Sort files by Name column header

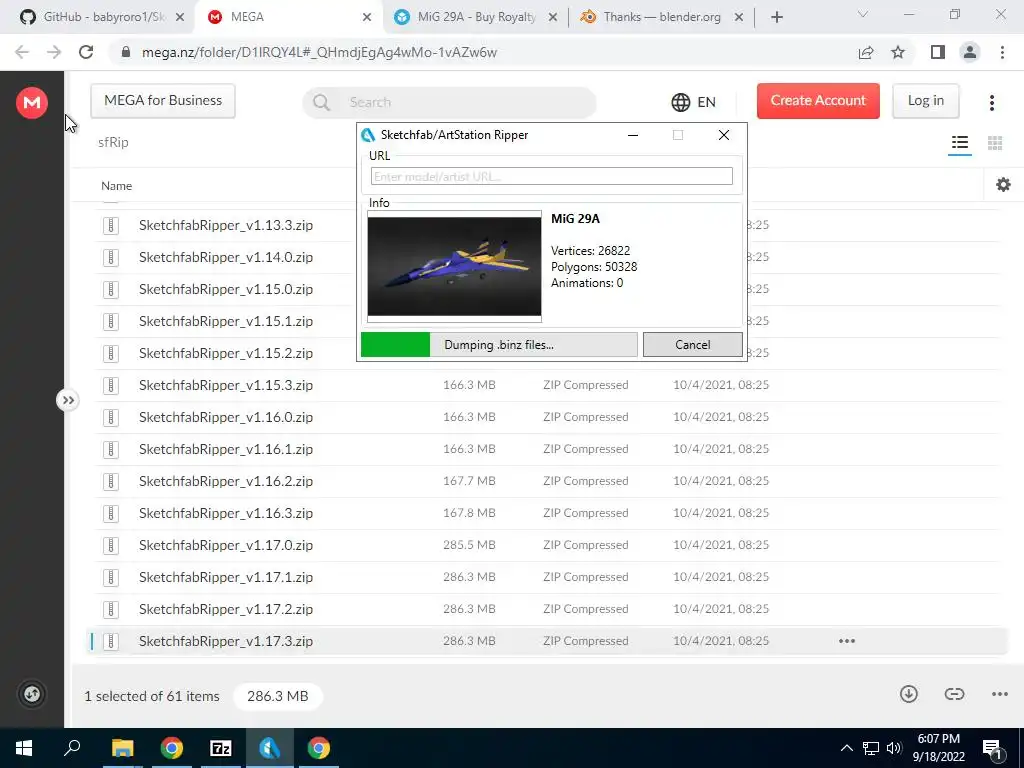(116, 186)
